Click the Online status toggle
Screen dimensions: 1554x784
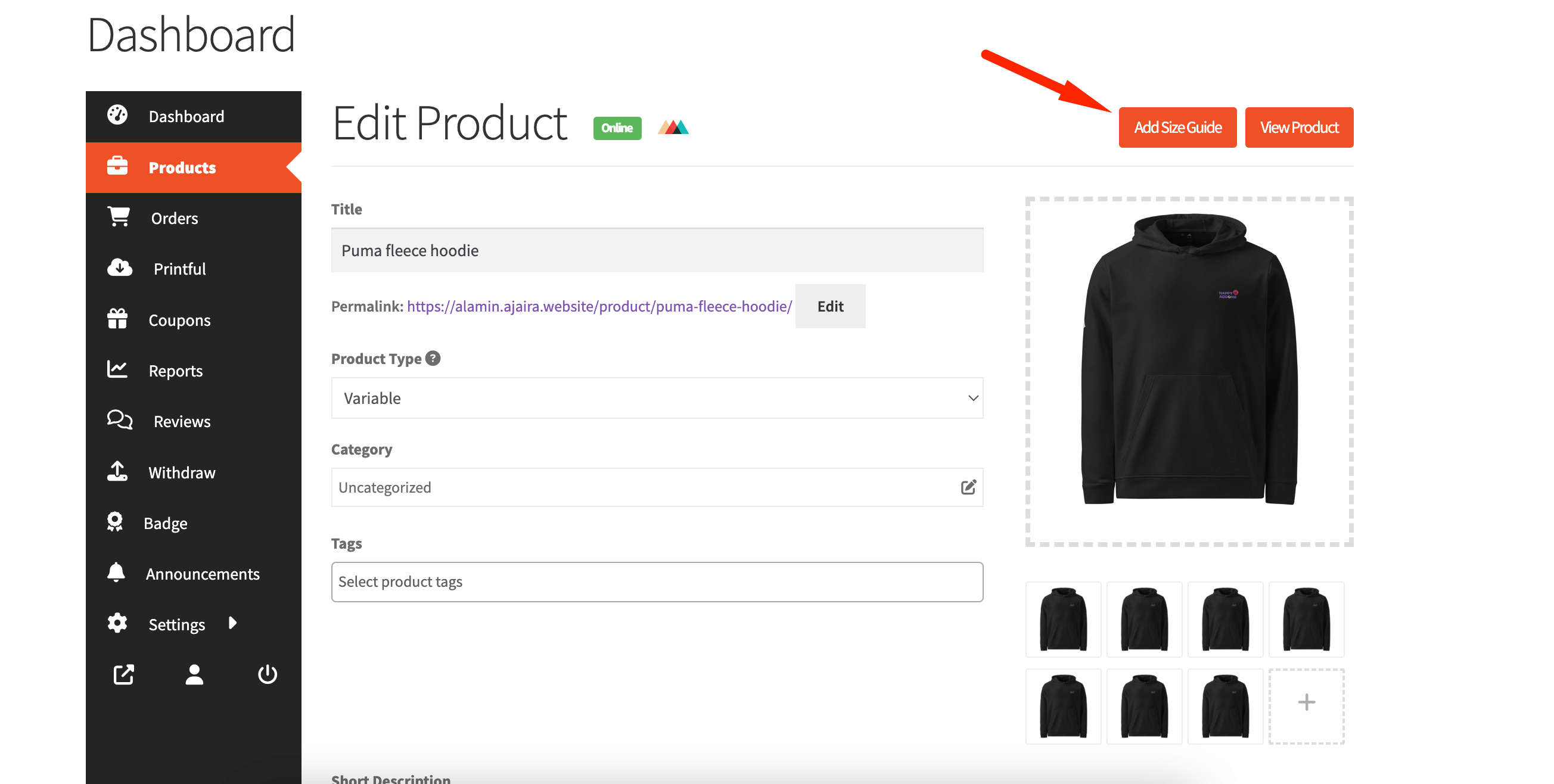(x=617, y=126)
